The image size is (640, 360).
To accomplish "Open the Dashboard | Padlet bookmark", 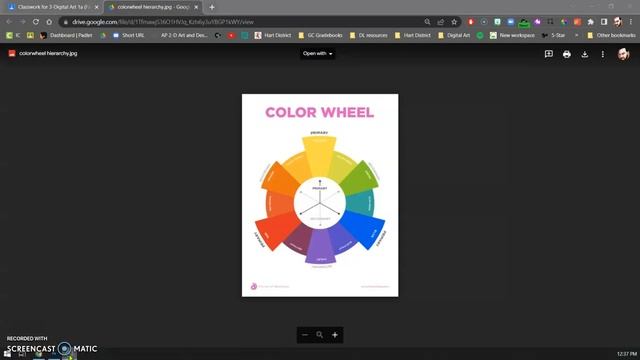I will (x=66, y=36).
